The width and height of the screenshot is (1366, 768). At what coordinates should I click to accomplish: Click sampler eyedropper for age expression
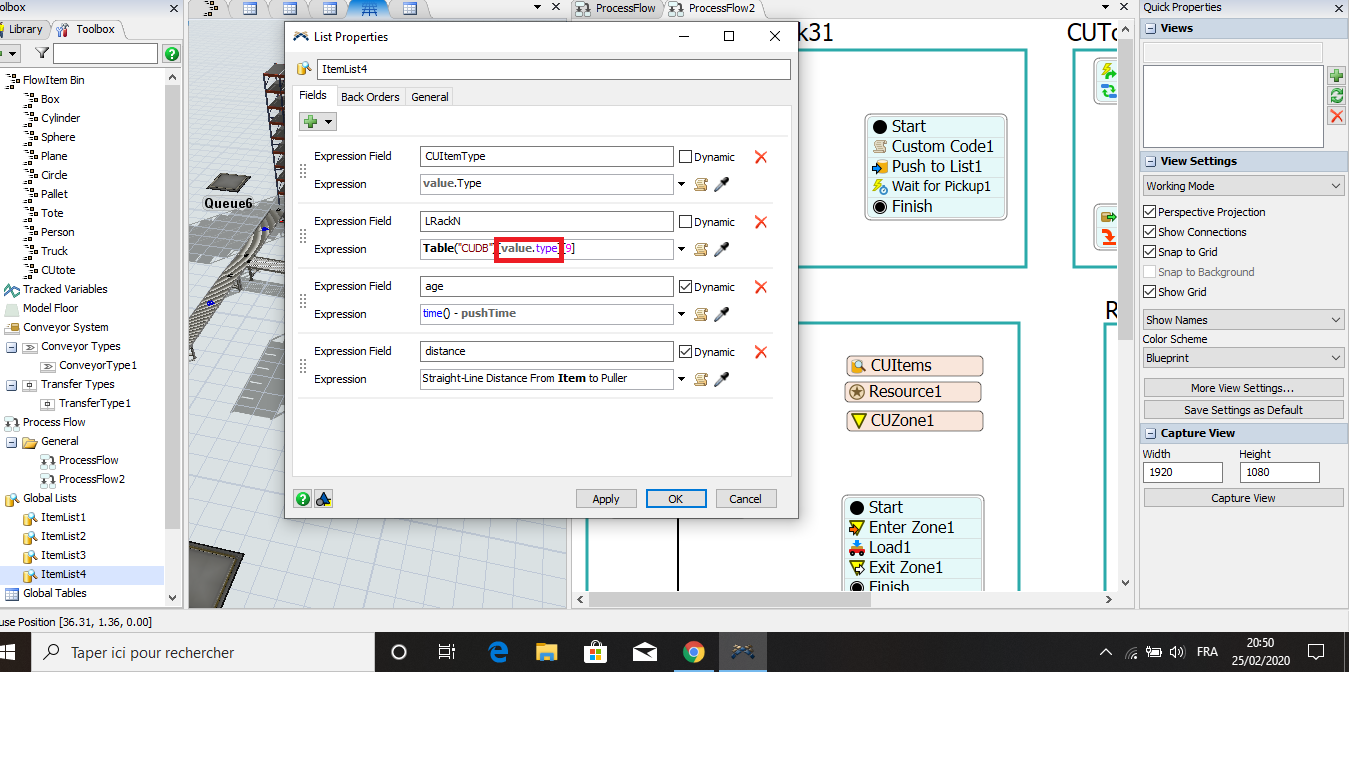pyautogui.click(x=721, y=314)
